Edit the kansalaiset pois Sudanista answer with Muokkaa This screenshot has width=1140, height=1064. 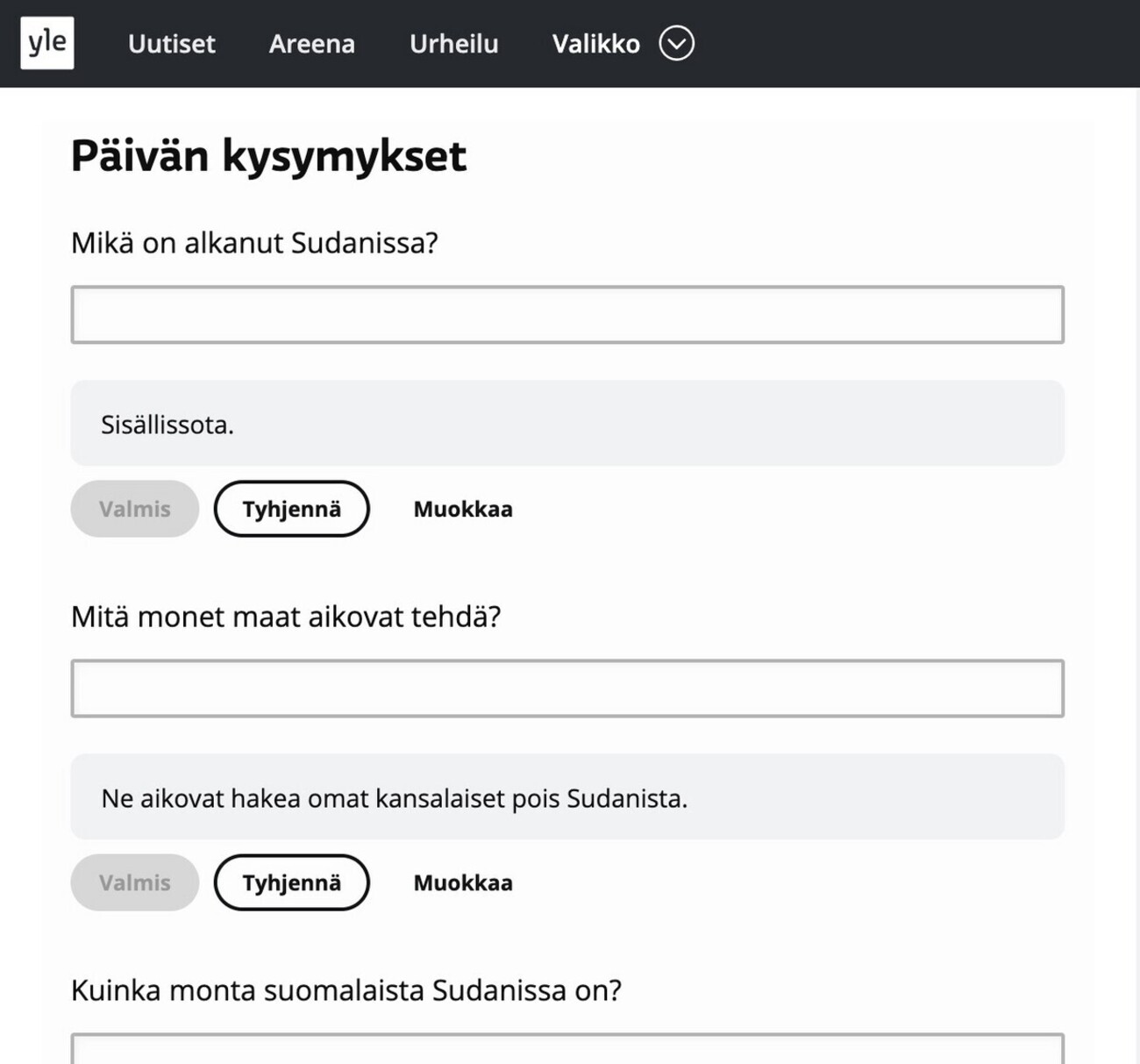click(x=463, y=882)
